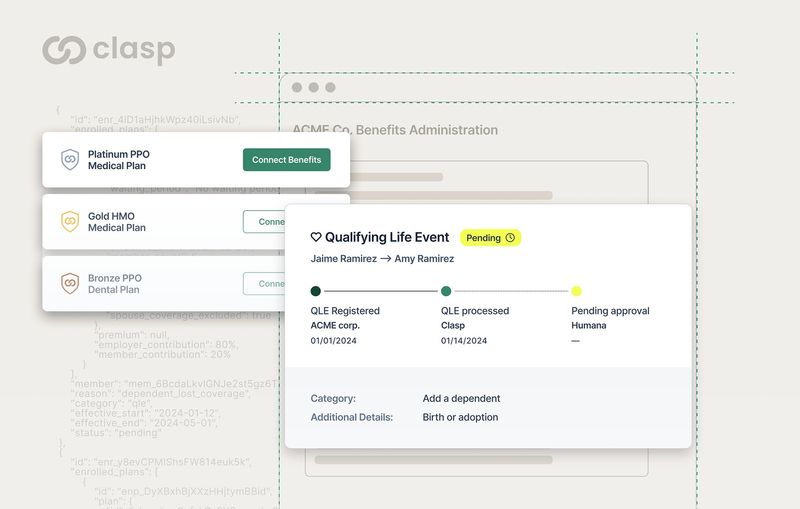Screen dimensions: 800x509
Task: Click the heart icon beside Qualifying Life Event
Action: tap(316, 238)
